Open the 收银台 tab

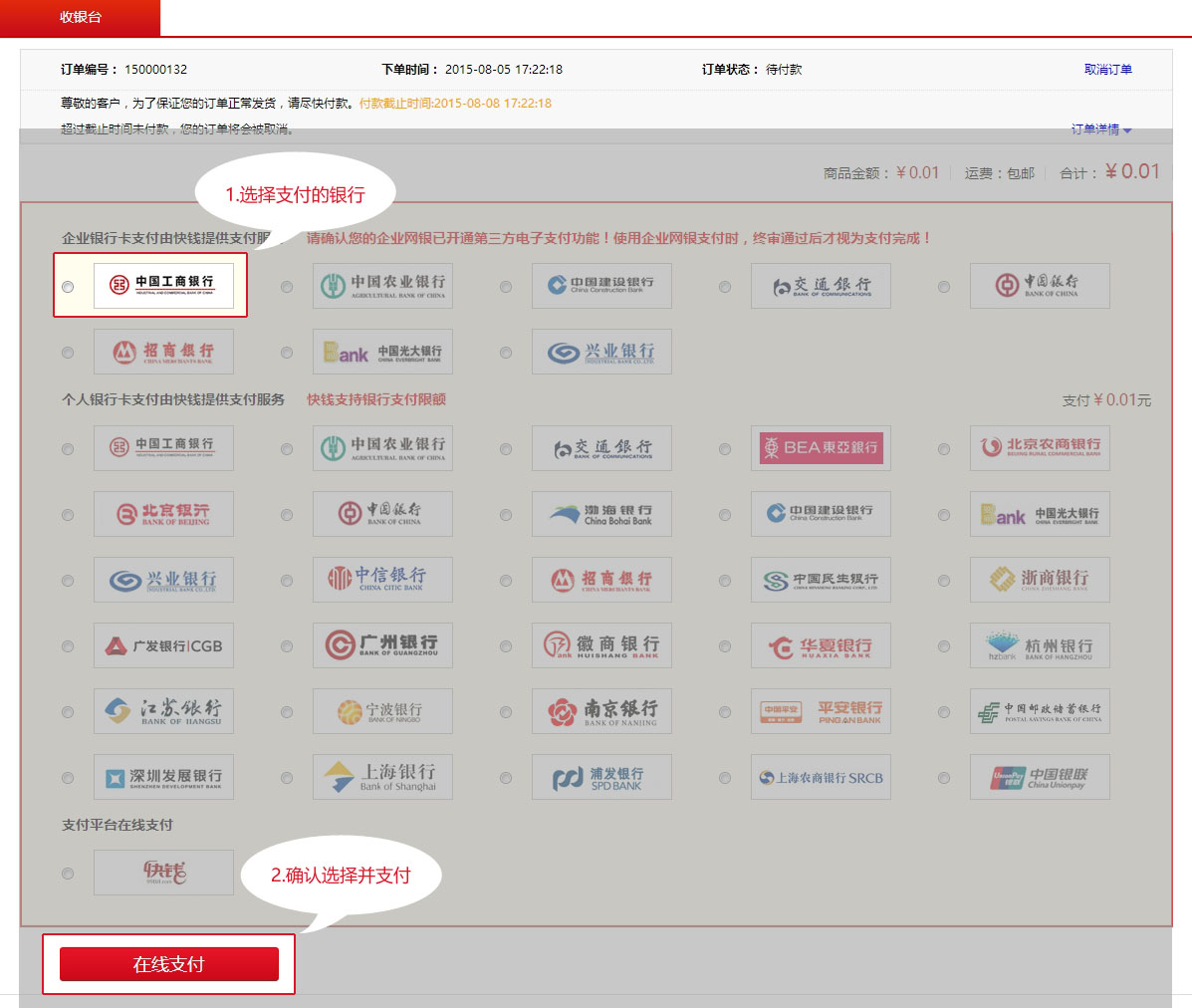pyautogui.click(x=80, y=17)
